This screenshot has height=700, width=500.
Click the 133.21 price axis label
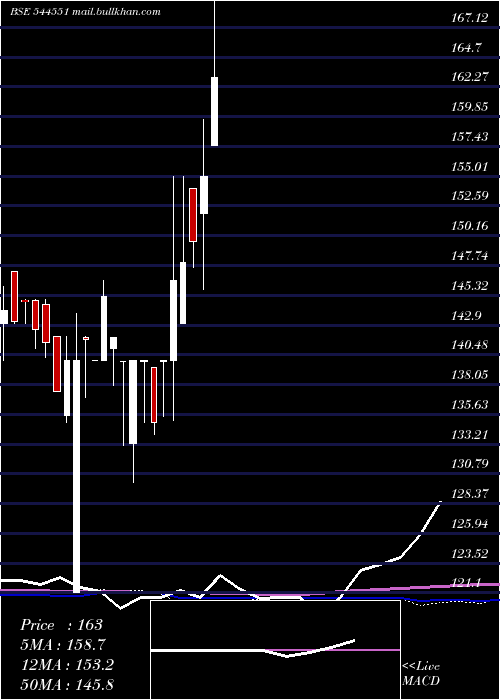coord(469,434)
